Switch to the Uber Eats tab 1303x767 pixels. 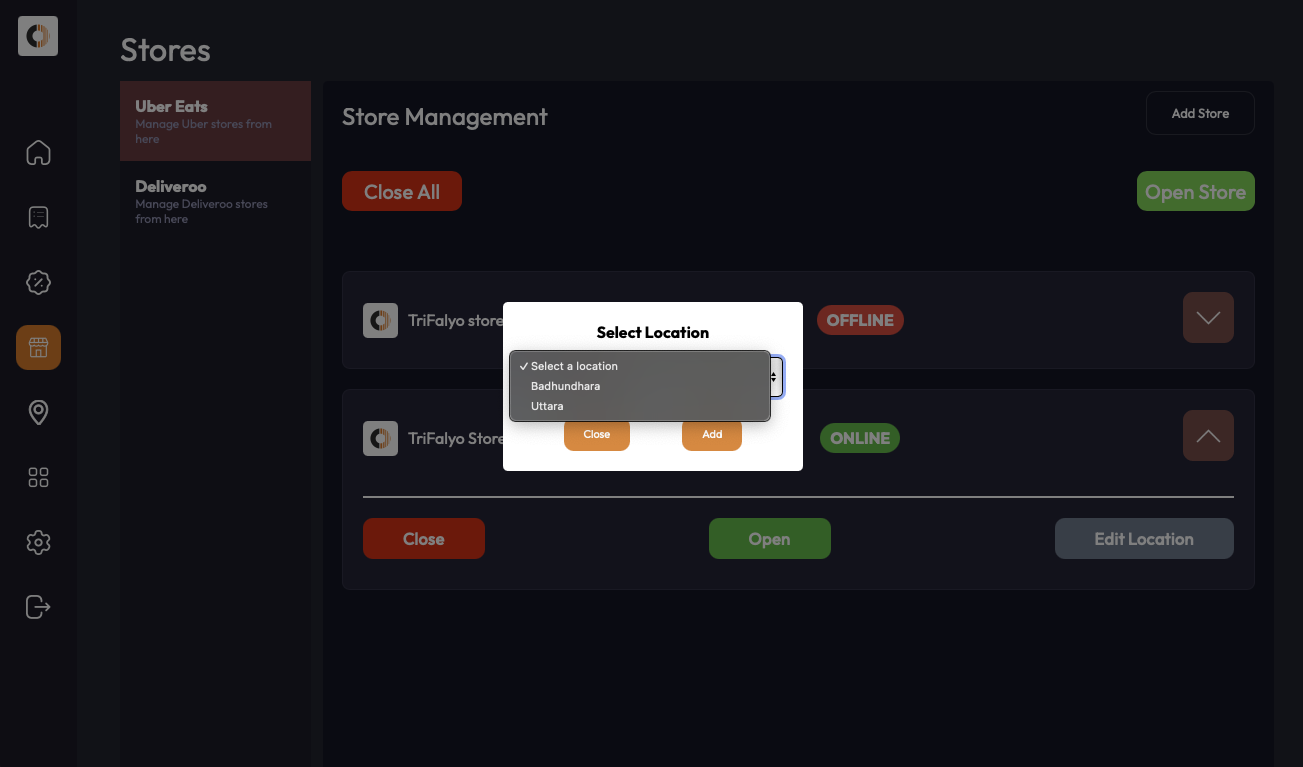(x=215, y=121)
